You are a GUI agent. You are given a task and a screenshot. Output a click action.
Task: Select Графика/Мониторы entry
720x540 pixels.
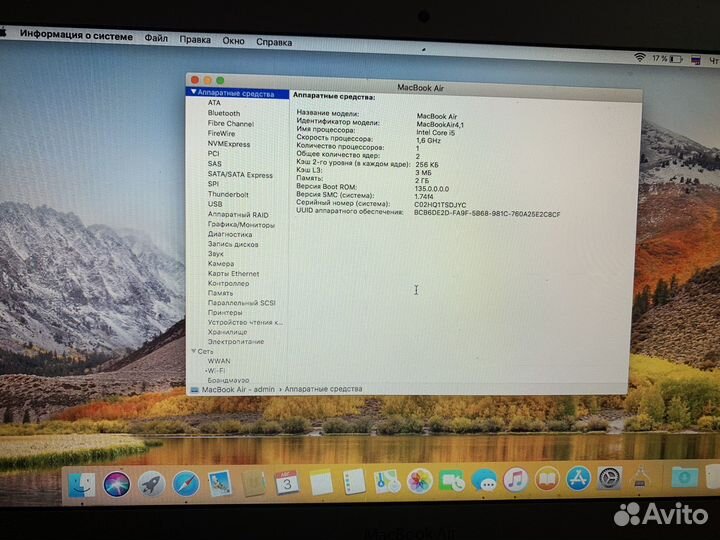241,225
